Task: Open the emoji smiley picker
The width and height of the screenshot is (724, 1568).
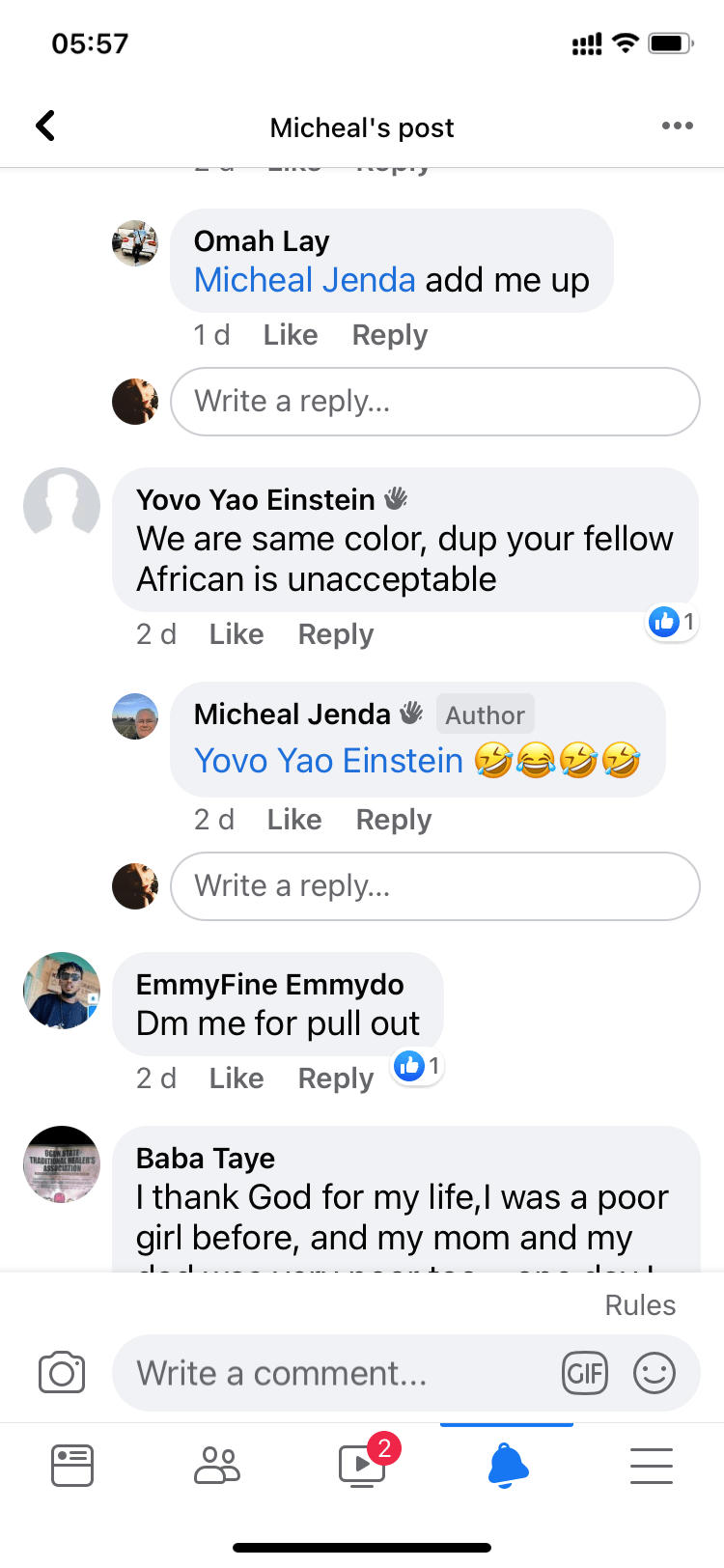Action: [654, 1373]
